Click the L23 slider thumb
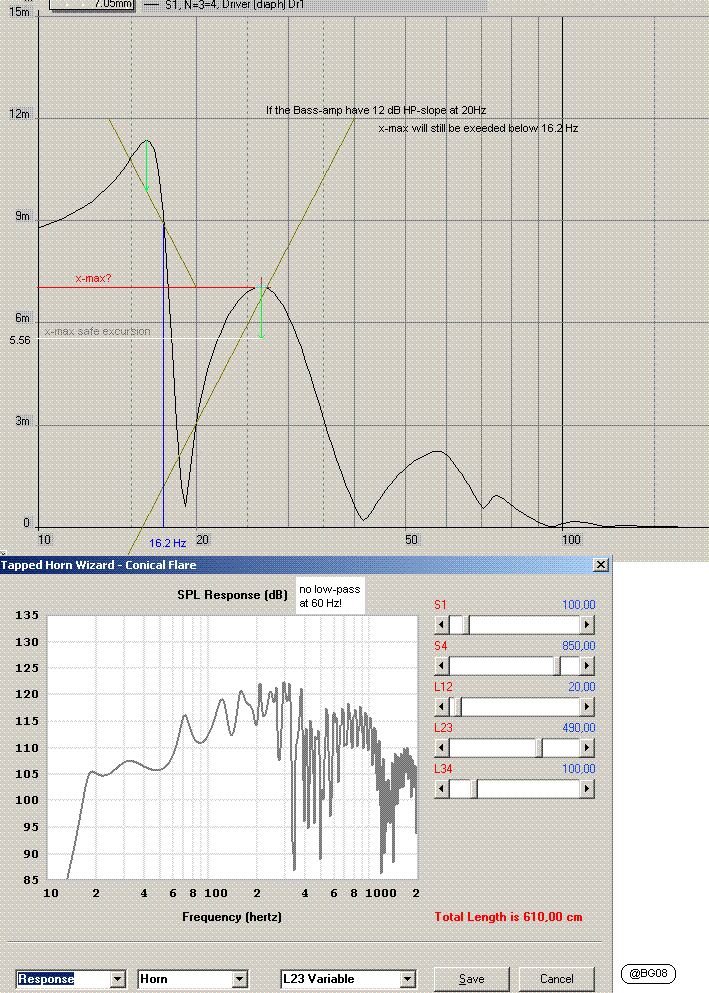This screenshot has height=993, width=709. tap(540, 748)
